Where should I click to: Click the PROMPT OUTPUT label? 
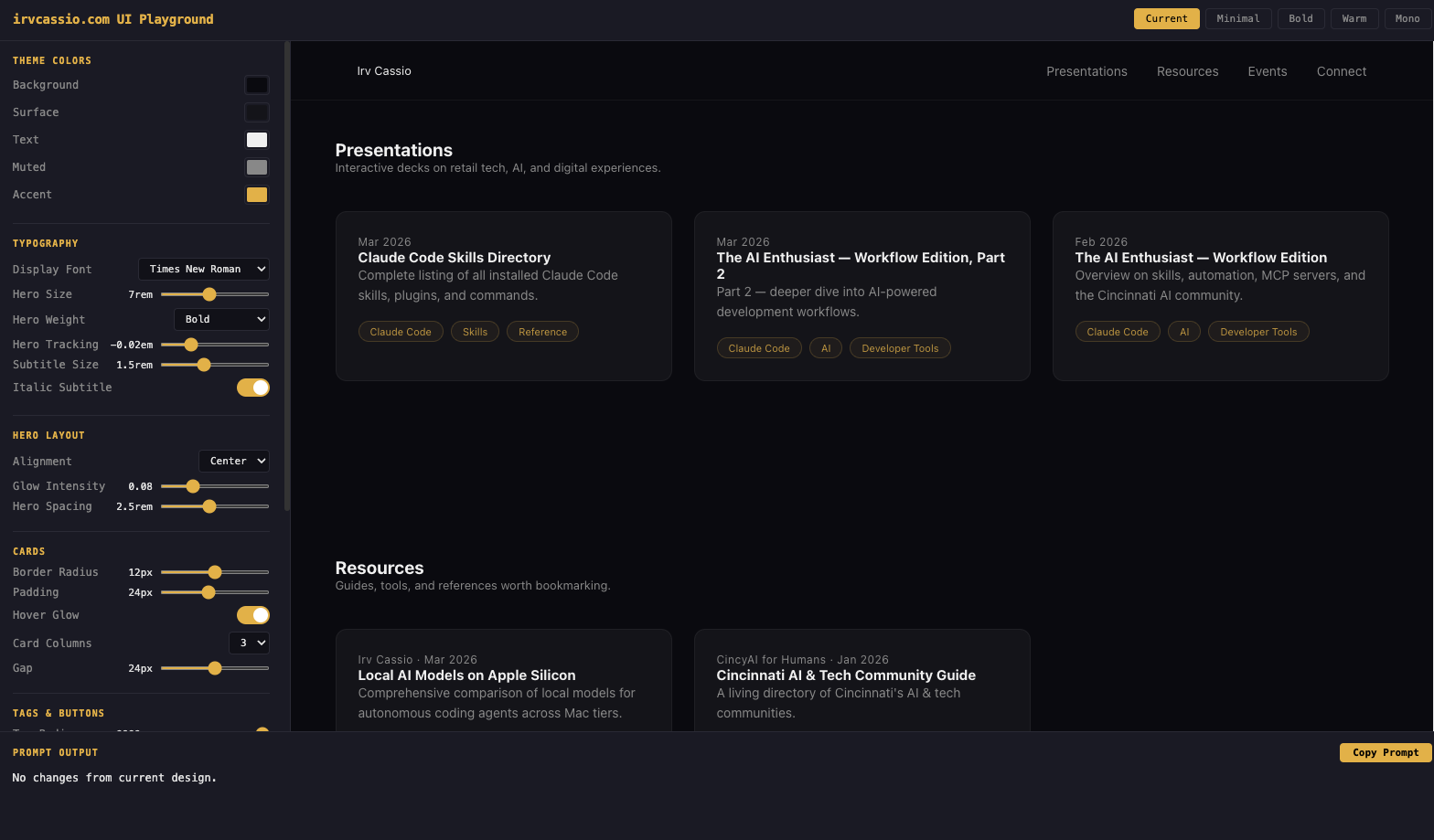point(55,752)
